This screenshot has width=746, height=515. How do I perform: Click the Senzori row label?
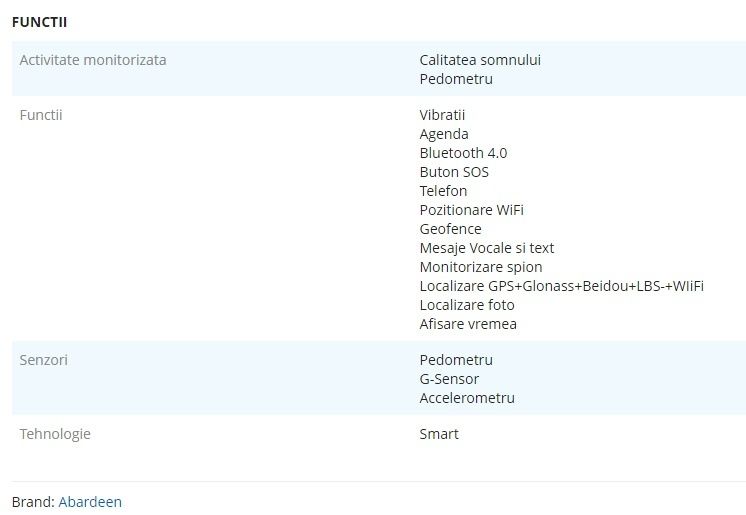coord(43,360)
